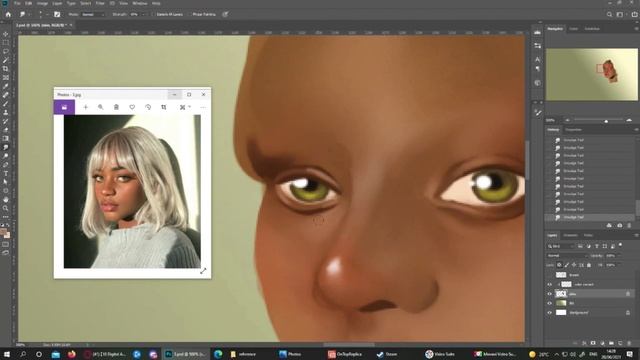Image resolution: width=640 pixels, height=360 pixels.
Task: Hide the BG layer
Action: [x=549, y=303]
